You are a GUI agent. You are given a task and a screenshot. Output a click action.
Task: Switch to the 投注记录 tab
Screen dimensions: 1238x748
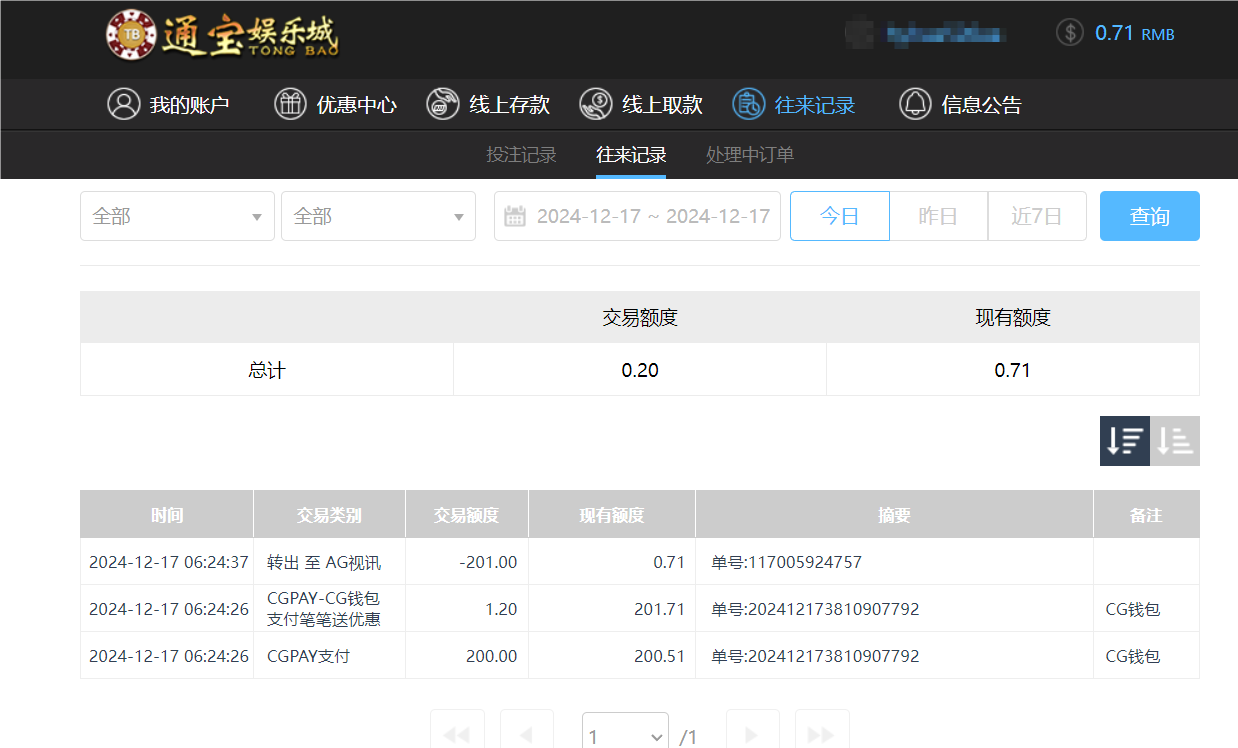[521, 155]
